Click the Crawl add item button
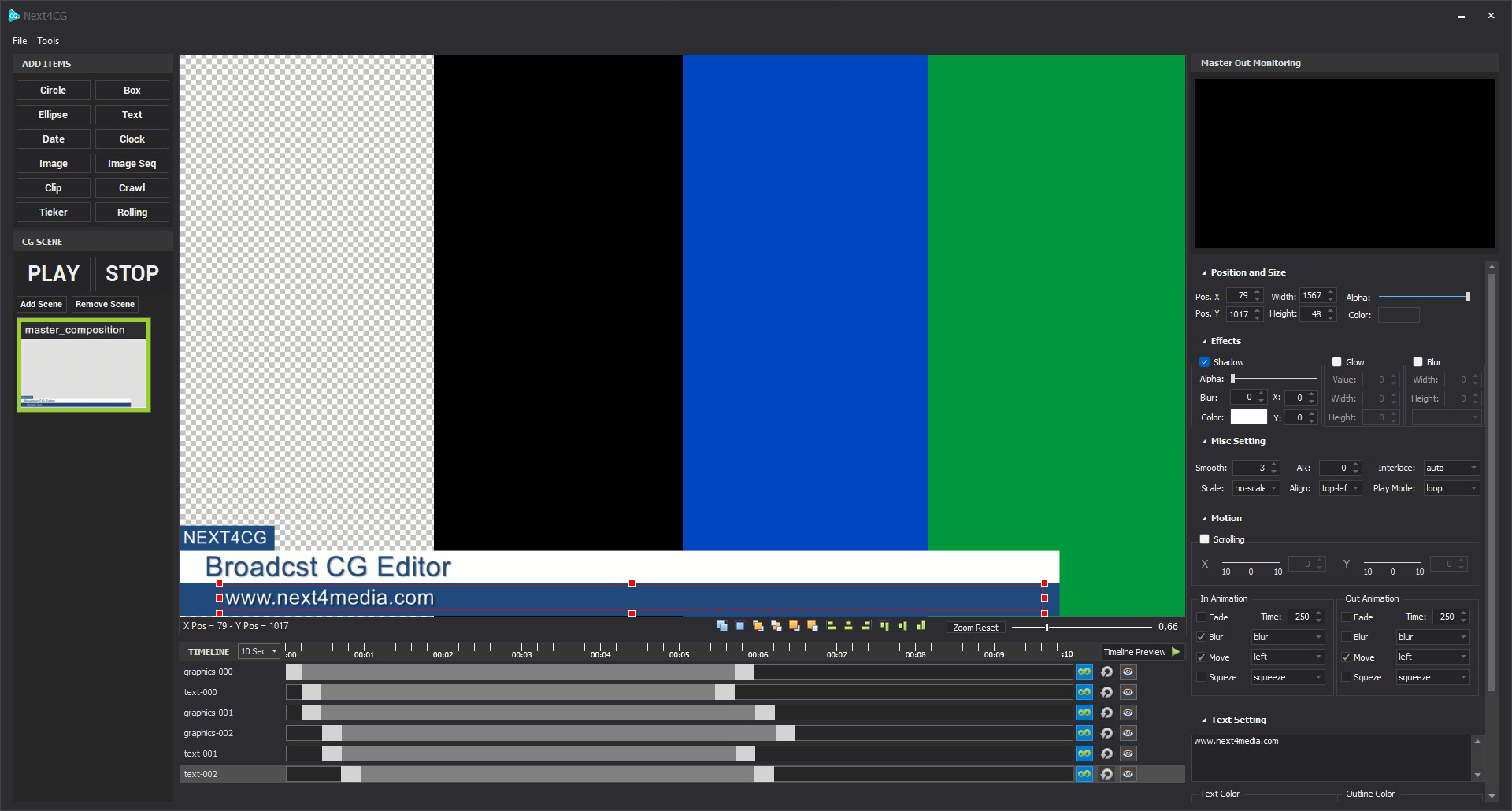 click(x=132, y=188)
